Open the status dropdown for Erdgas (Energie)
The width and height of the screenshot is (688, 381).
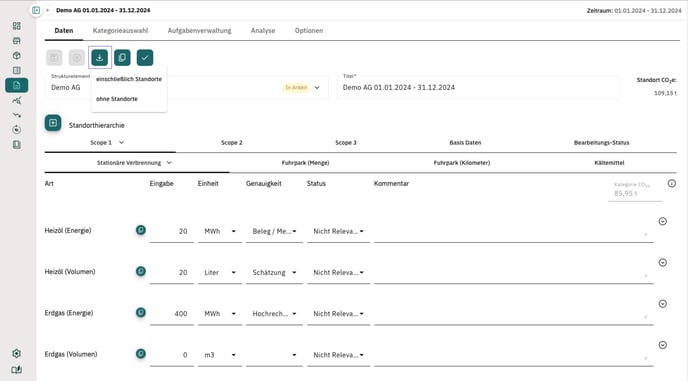338,314
